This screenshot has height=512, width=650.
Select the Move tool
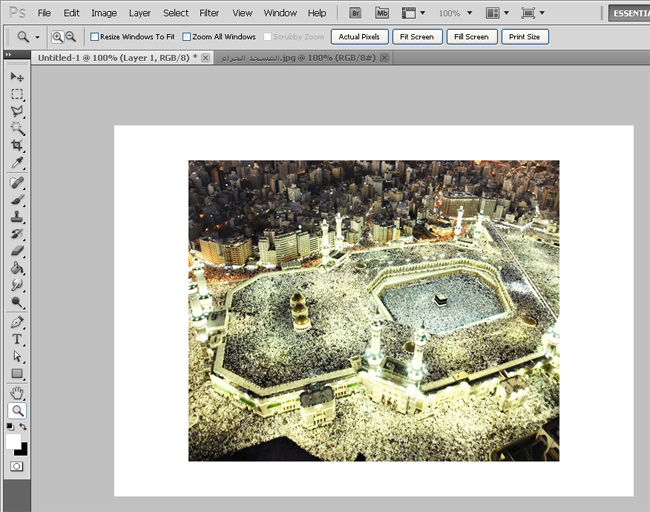[17, 77]
